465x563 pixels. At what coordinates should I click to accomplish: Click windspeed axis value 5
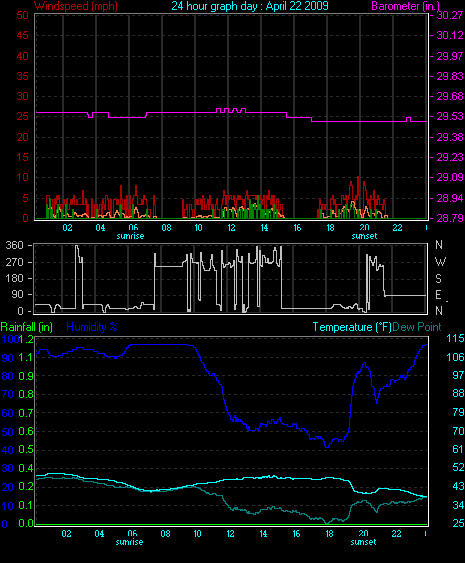tap(25, 198)
